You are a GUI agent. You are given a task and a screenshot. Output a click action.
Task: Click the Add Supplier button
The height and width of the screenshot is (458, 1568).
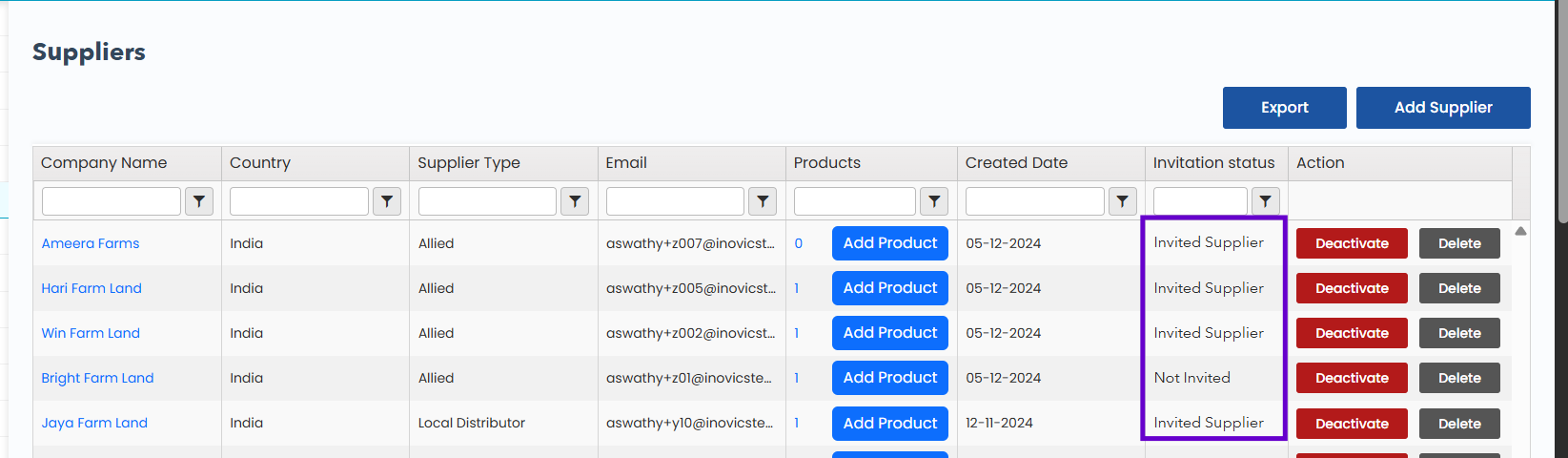click(1442, 108)
